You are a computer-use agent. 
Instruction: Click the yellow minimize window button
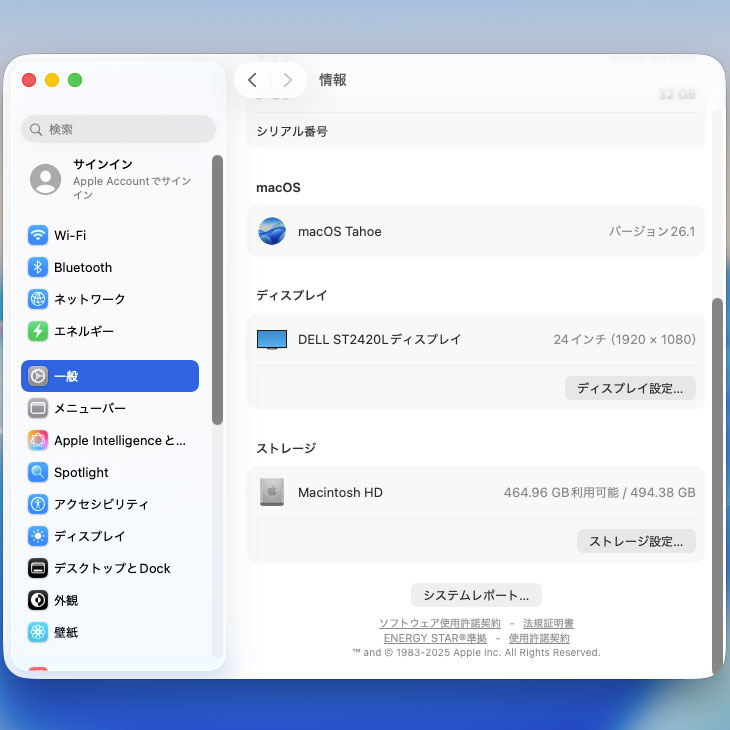[52, 80]
